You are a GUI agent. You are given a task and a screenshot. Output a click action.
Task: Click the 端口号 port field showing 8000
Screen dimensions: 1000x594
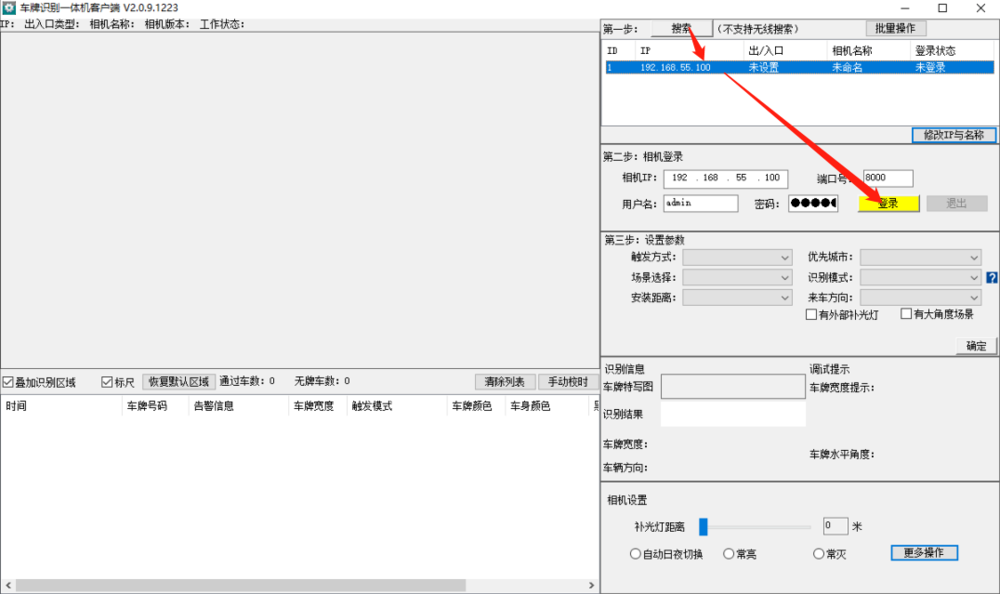click(888, 178)
